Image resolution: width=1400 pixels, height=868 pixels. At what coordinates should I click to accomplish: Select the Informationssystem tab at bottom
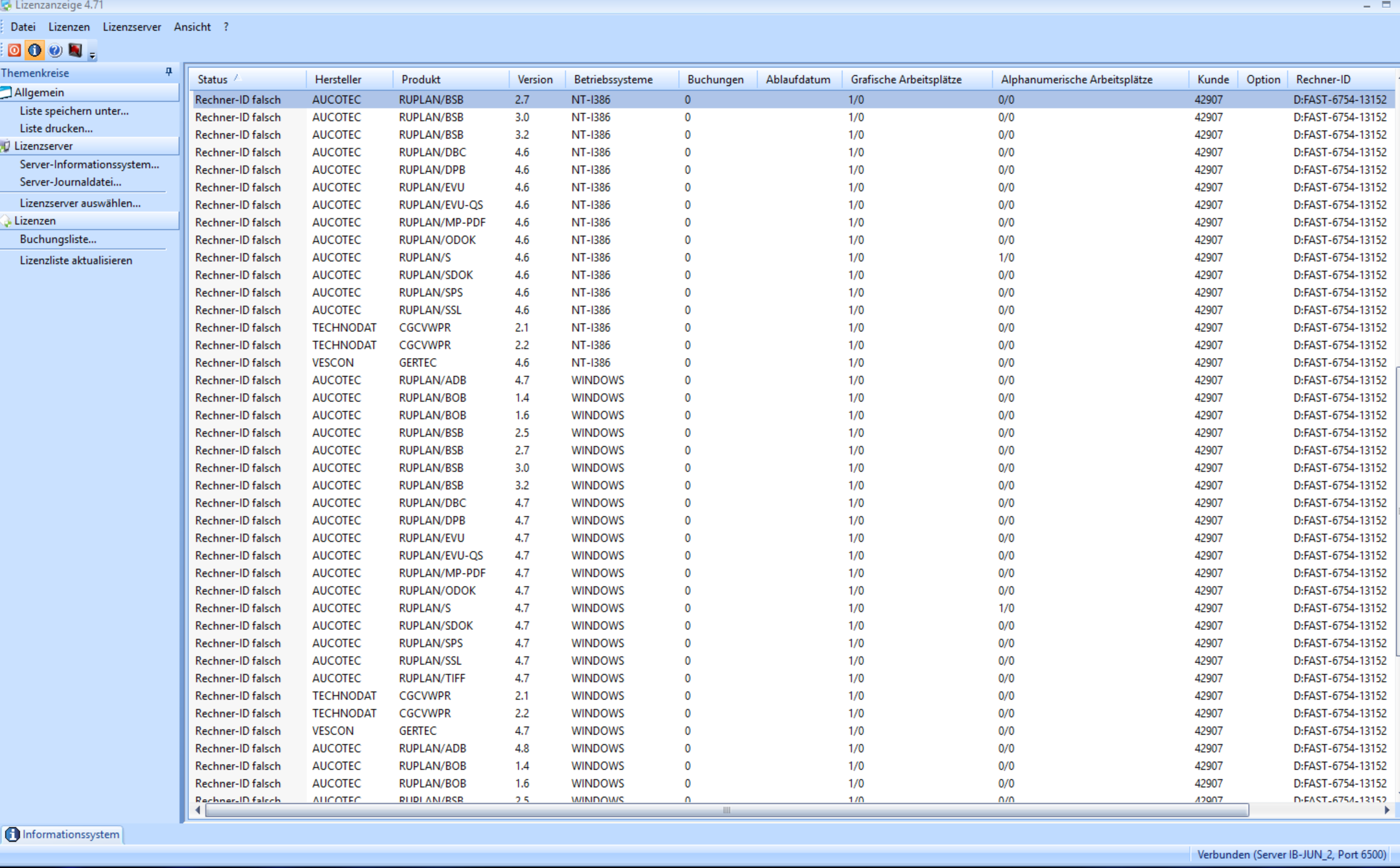pos(63,834)
